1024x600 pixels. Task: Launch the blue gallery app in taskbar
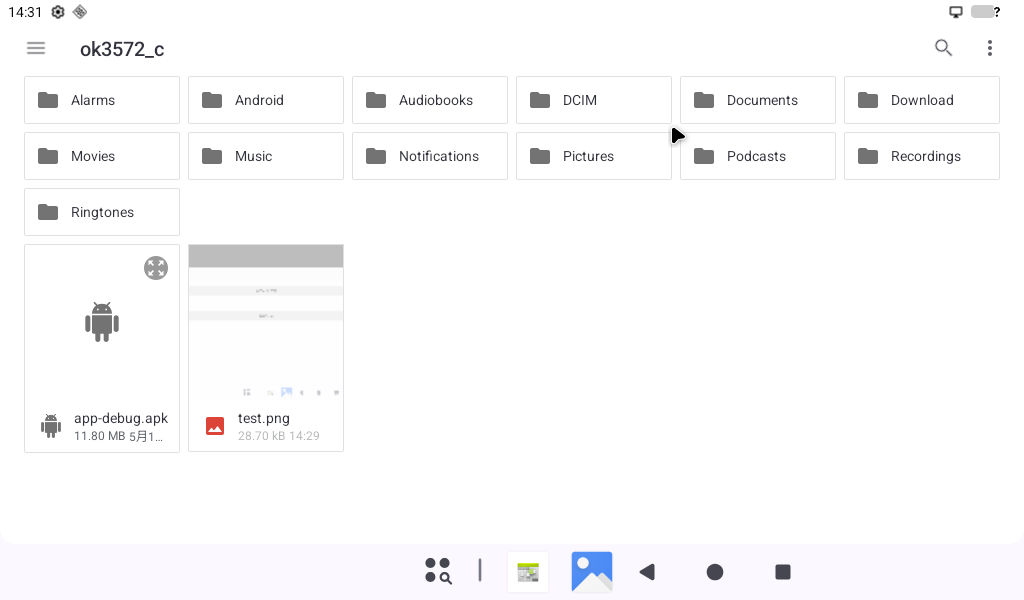[x=592, y=572]
